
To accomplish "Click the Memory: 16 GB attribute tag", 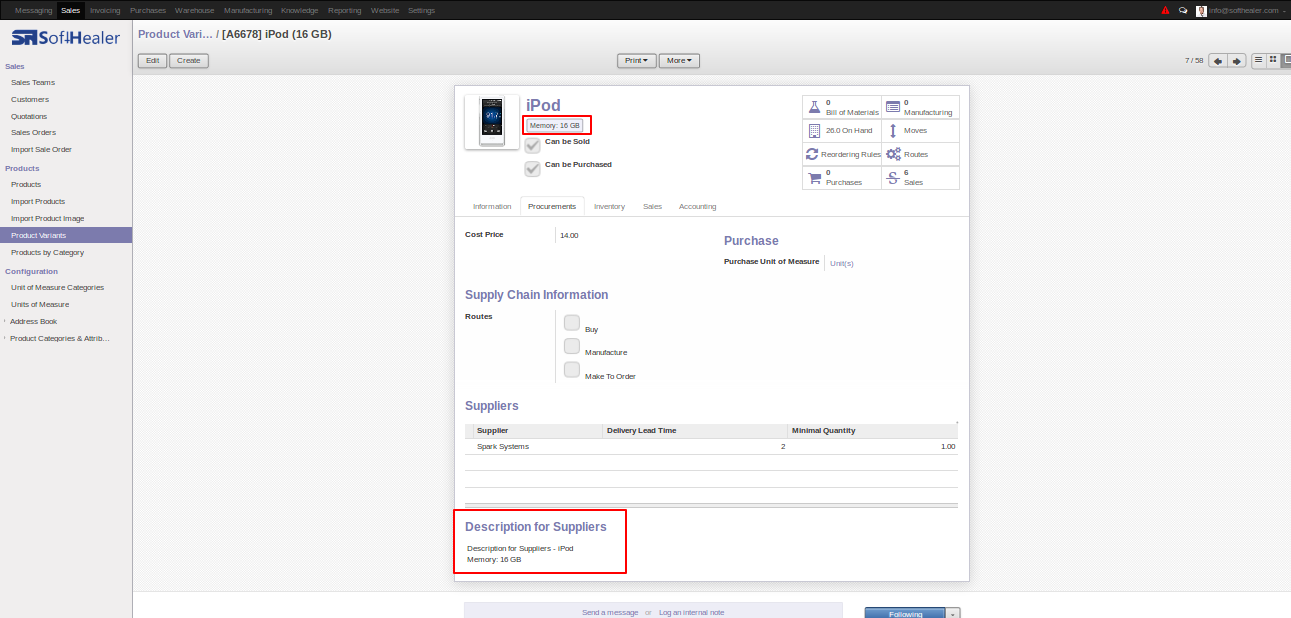I will [x=555, y=125].
